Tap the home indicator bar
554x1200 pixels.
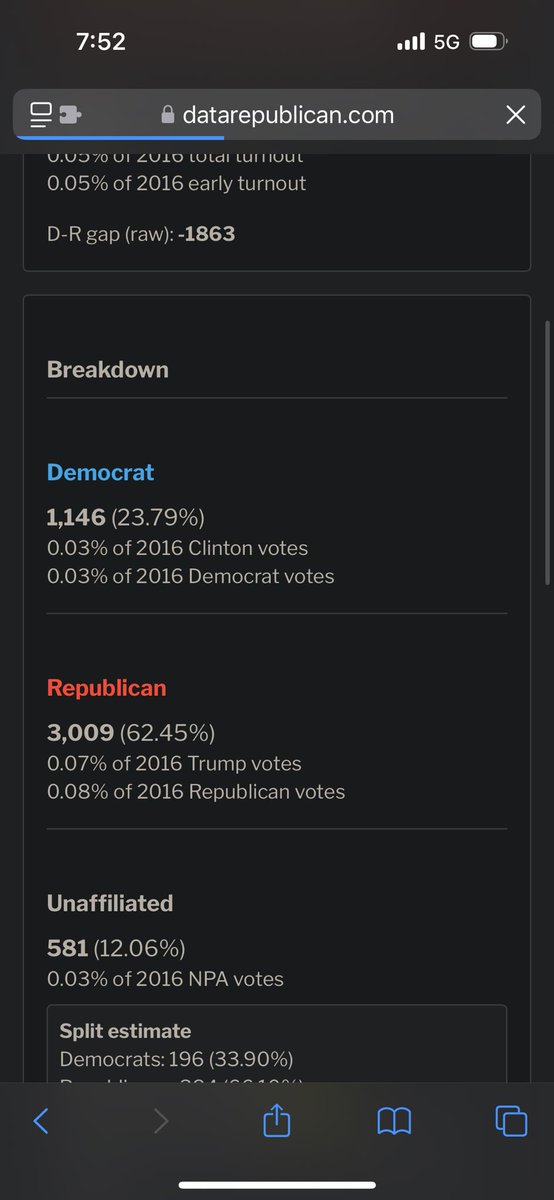[277, 1186]
